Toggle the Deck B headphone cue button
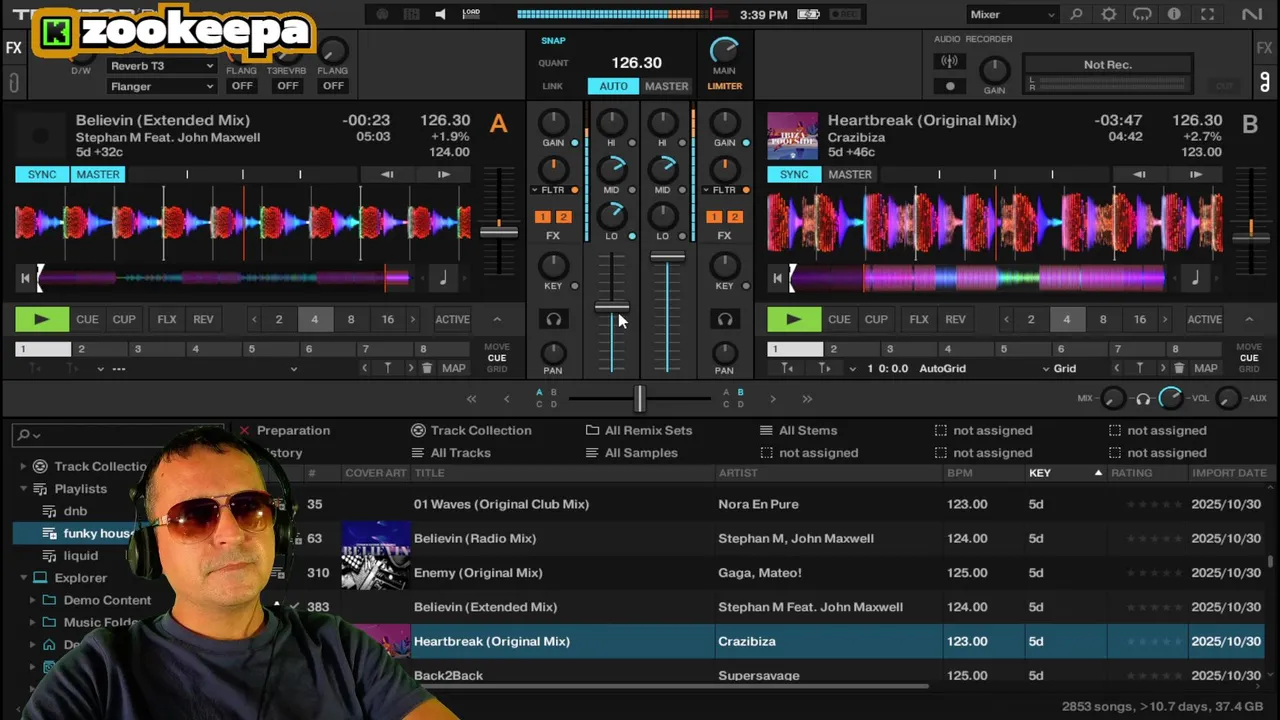The height and width of the screenshot is (720, 1280). [725, 319]
